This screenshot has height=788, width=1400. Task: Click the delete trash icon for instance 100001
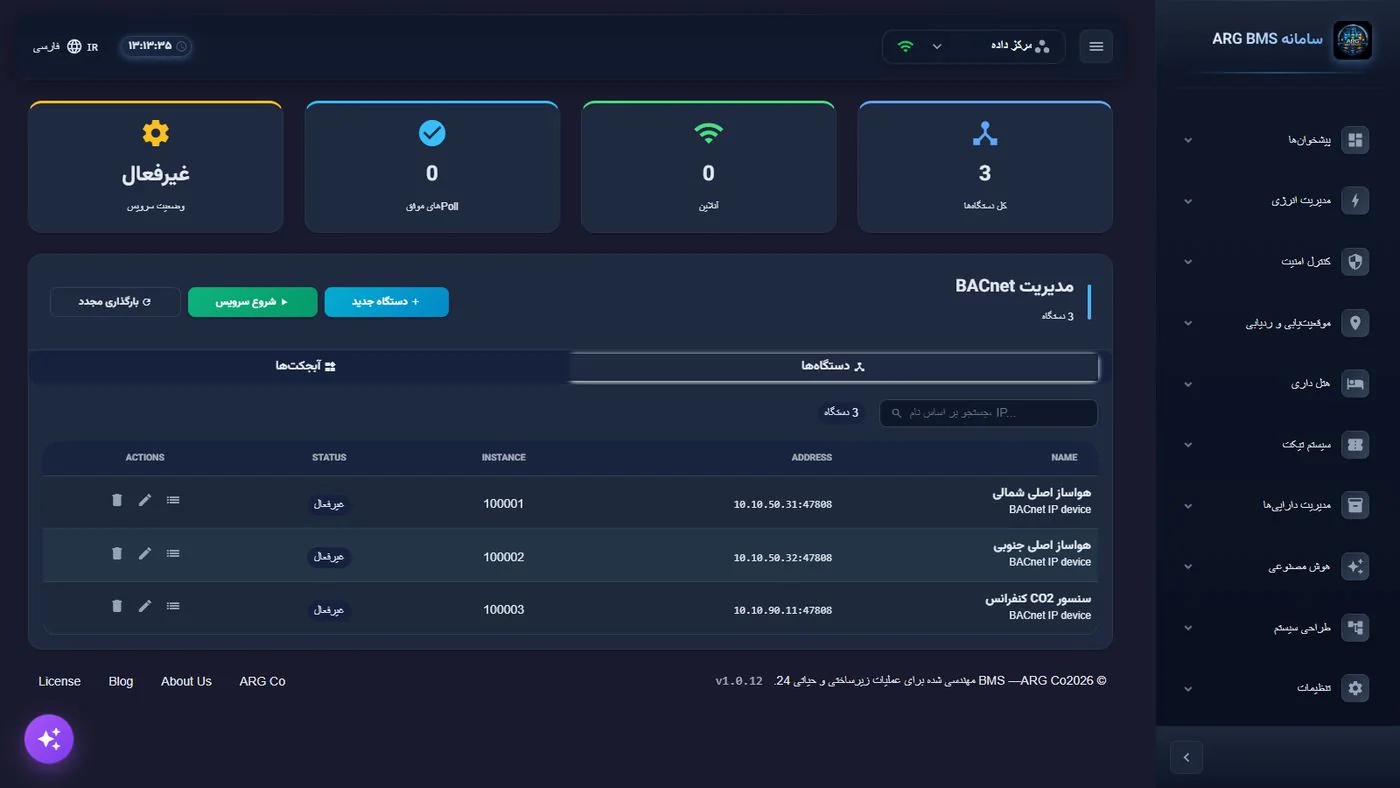[x=117, y=499]
